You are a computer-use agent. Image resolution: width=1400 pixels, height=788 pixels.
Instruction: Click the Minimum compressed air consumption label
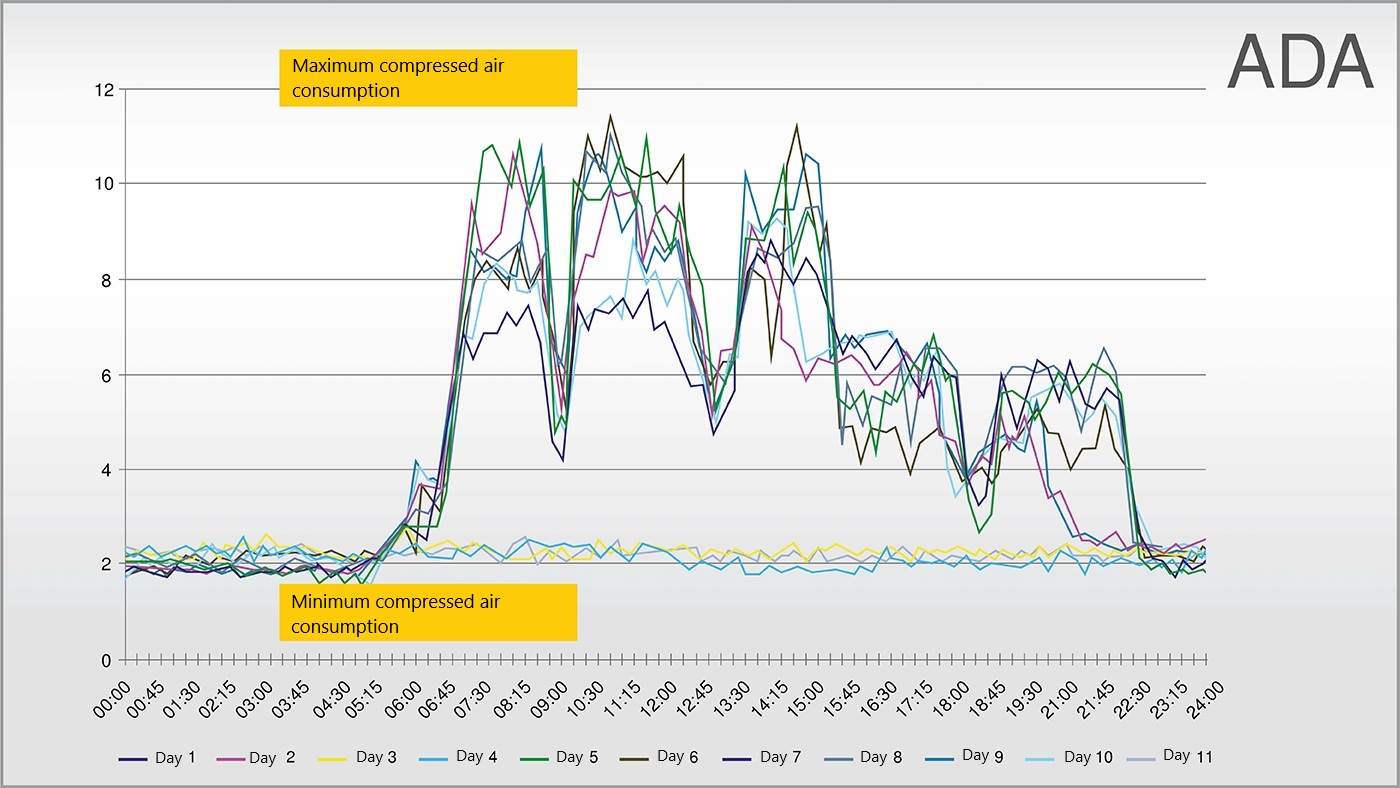(x=428, y=614)
